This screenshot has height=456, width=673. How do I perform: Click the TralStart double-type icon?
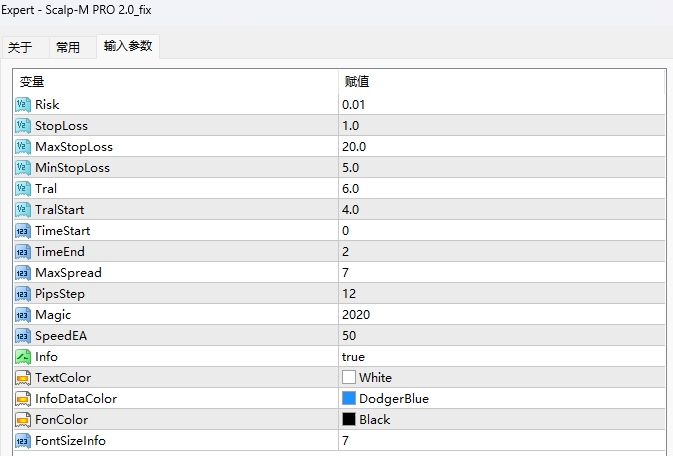pos(23,210)
